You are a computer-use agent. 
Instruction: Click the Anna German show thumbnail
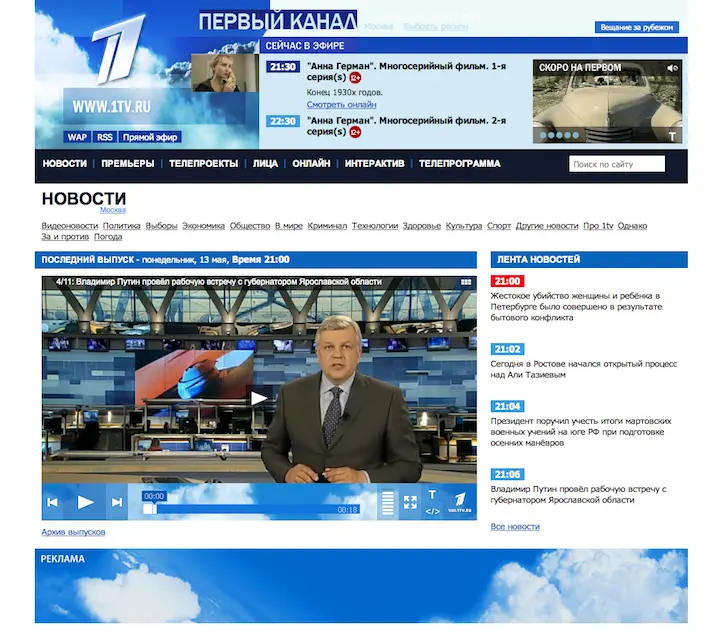click(x=225, y=73)
